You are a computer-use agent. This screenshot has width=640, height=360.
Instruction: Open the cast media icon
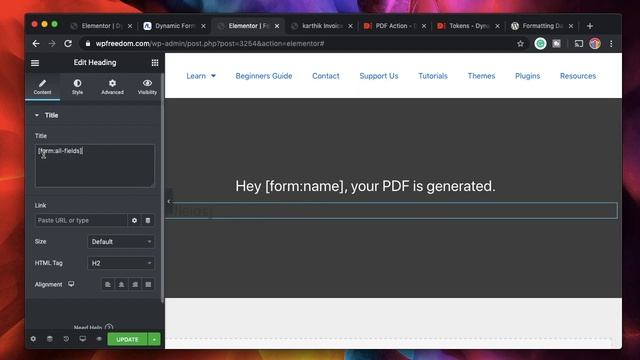[579, 44]
